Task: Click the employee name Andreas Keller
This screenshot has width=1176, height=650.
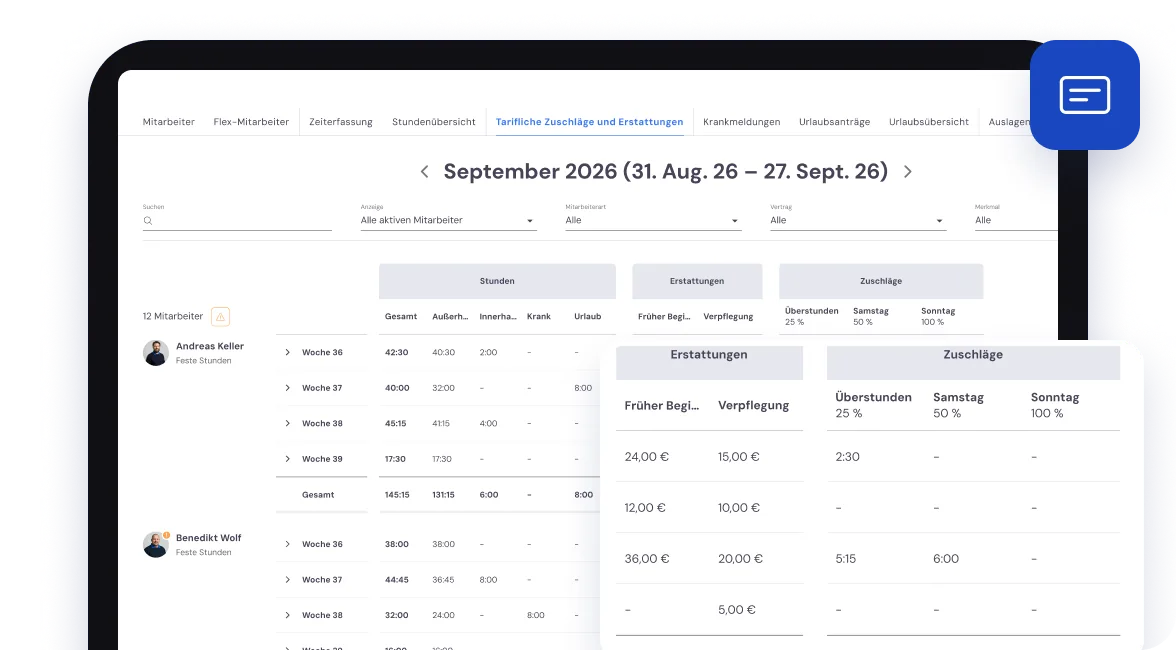Action: [x=210, y=346]
